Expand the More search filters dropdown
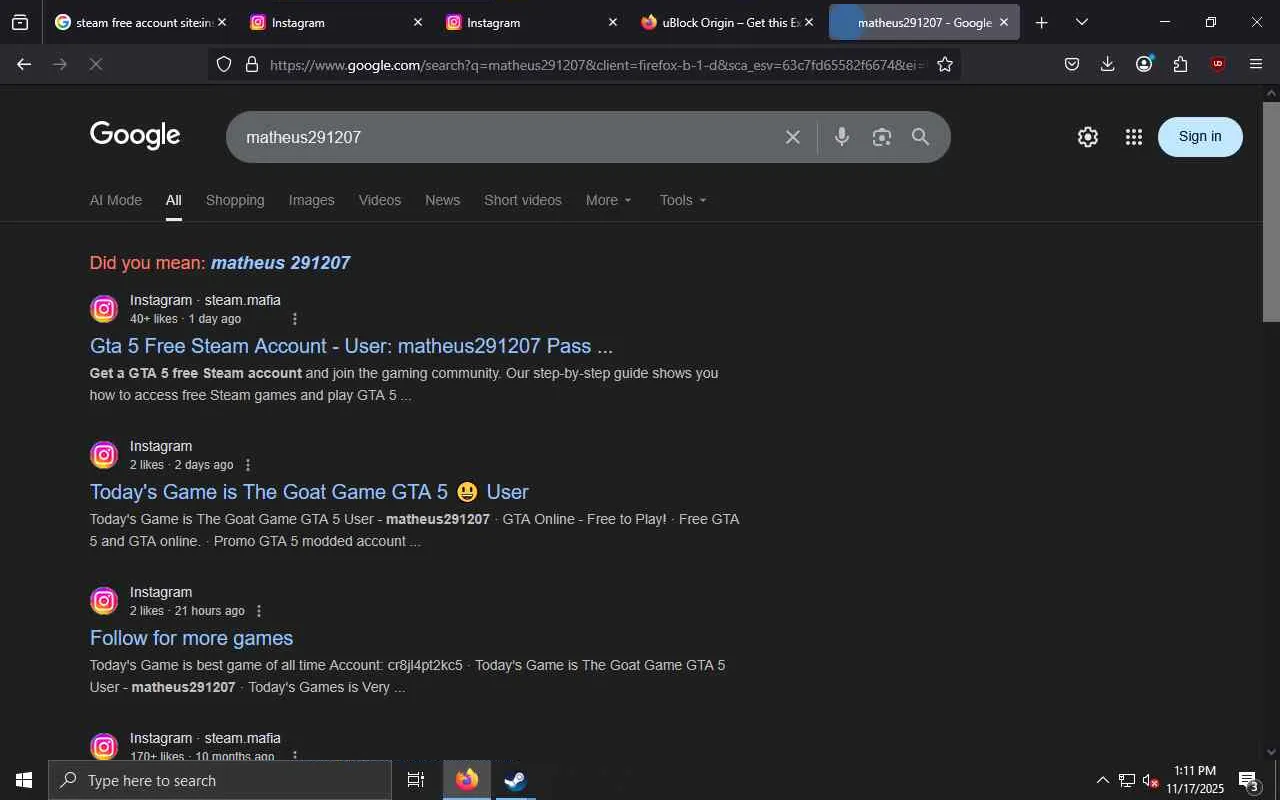 [609, 200]
